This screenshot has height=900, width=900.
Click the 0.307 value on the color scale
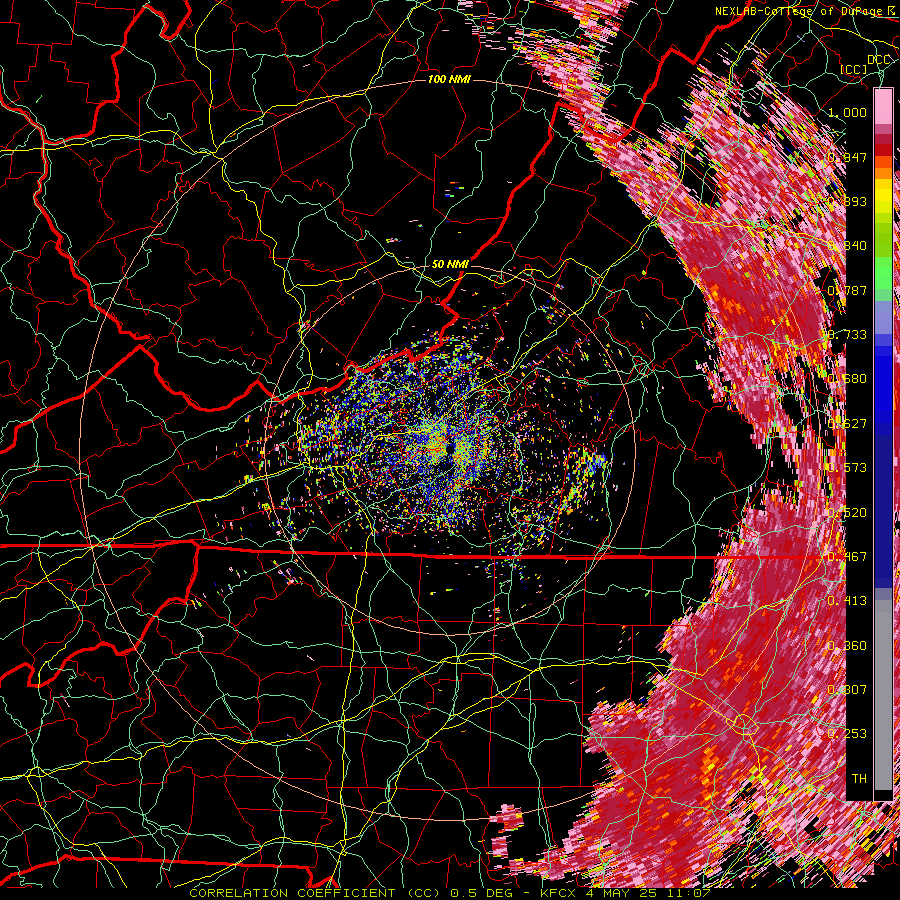(x=847, y=689)
